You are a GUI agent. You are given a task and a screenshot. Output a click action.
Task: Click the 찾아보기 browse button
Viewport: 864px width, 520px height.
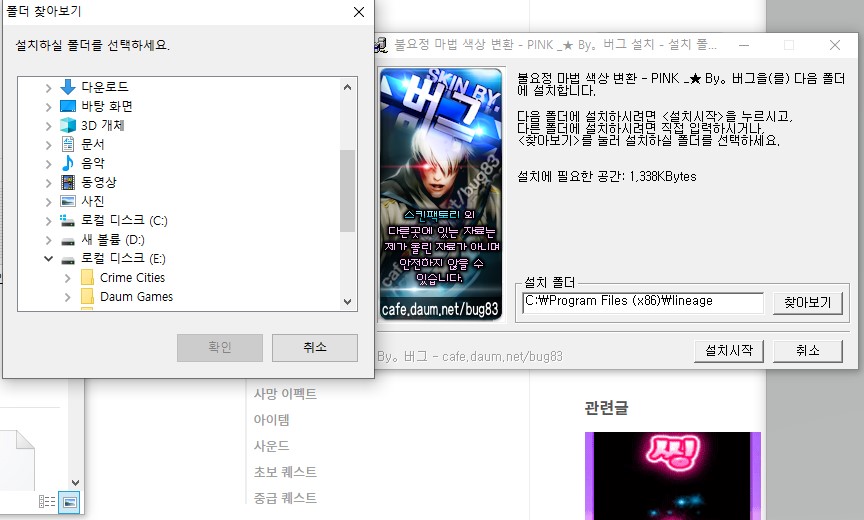pyautogui.click(x=807, y=302)
